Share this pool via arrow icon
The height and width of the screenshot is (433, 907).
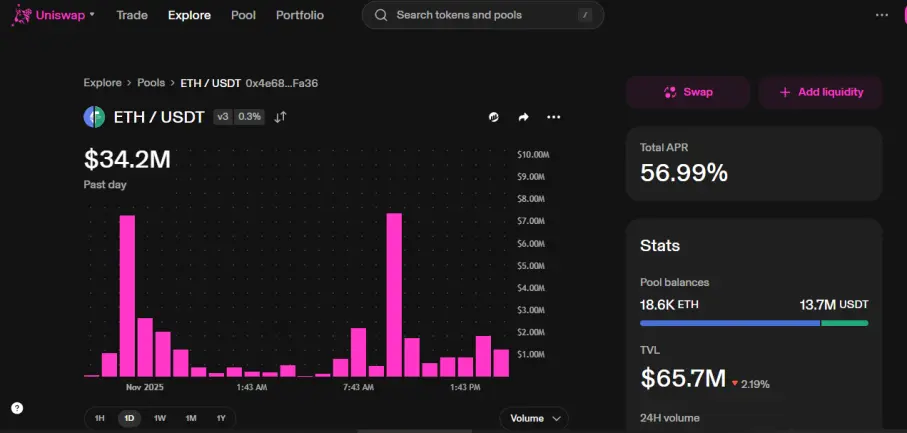click(523, 117)
